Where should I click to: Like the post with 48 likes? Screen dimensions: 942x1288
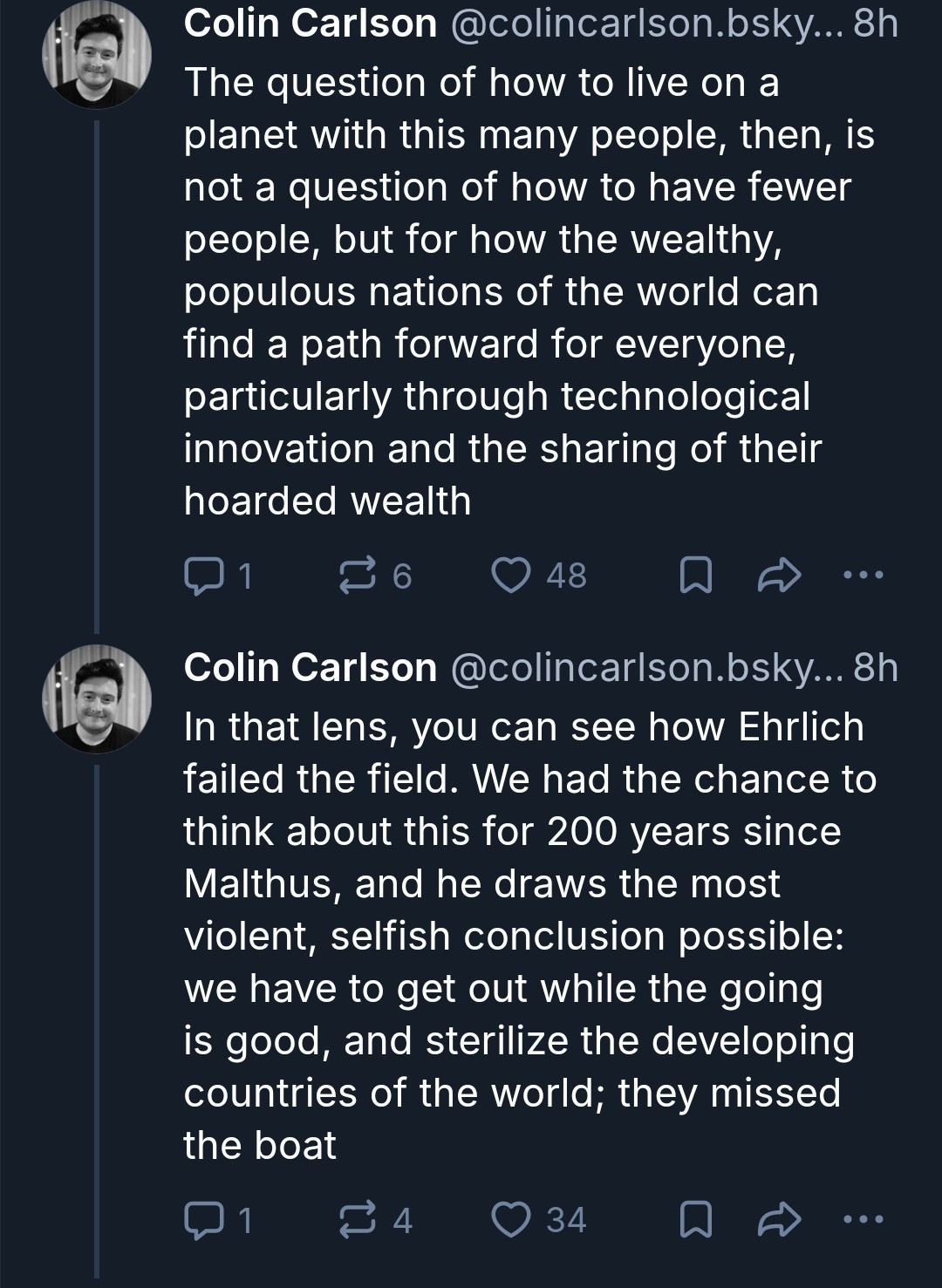[x=511, y=576]
